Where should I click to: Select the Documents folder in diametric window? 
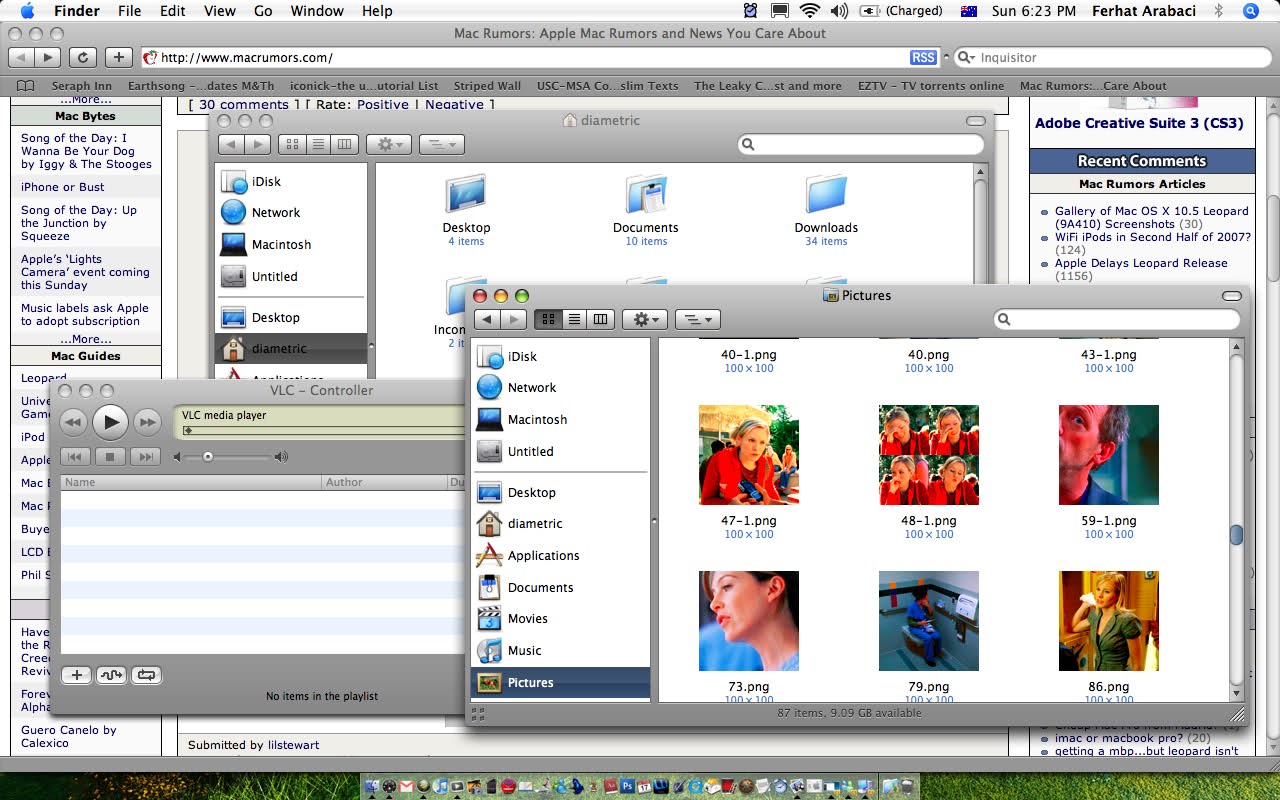coord(646,193)
